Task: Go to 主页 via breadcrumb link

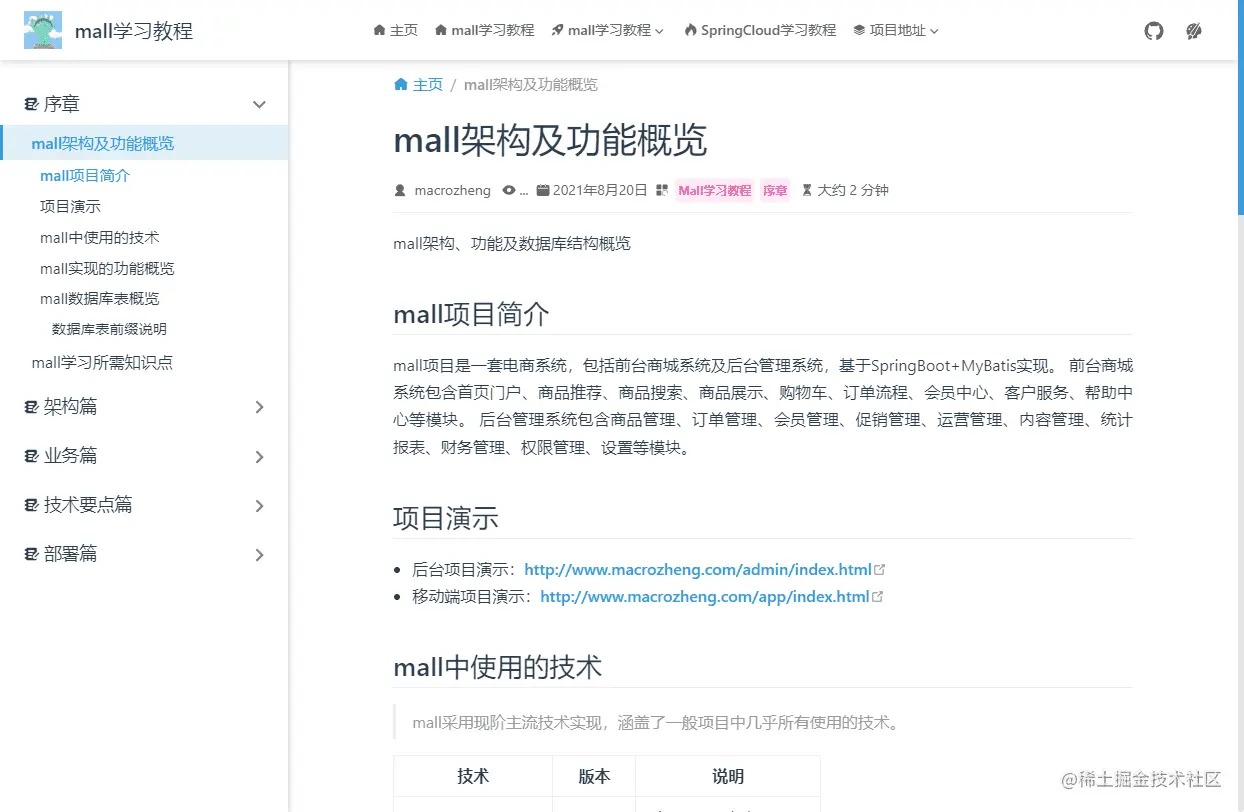Action: [x=427, y=85]
